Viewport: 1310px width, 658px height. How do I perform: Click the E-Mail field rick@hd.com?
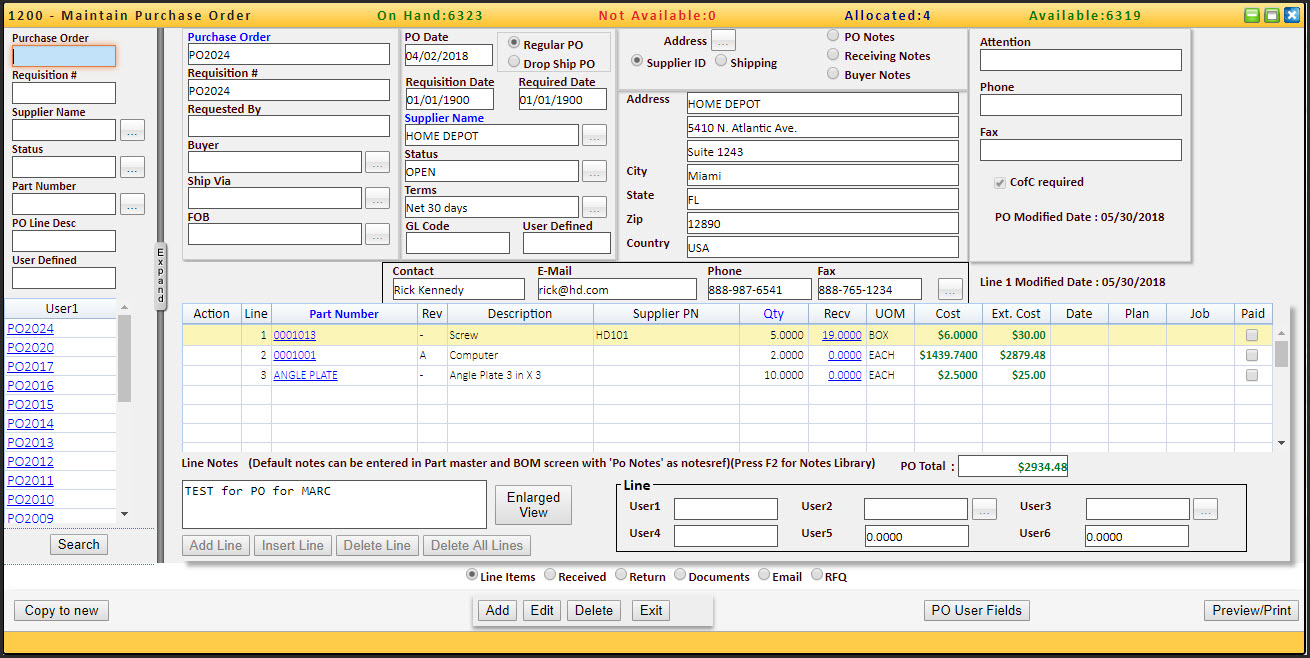(x=617, y=290)
